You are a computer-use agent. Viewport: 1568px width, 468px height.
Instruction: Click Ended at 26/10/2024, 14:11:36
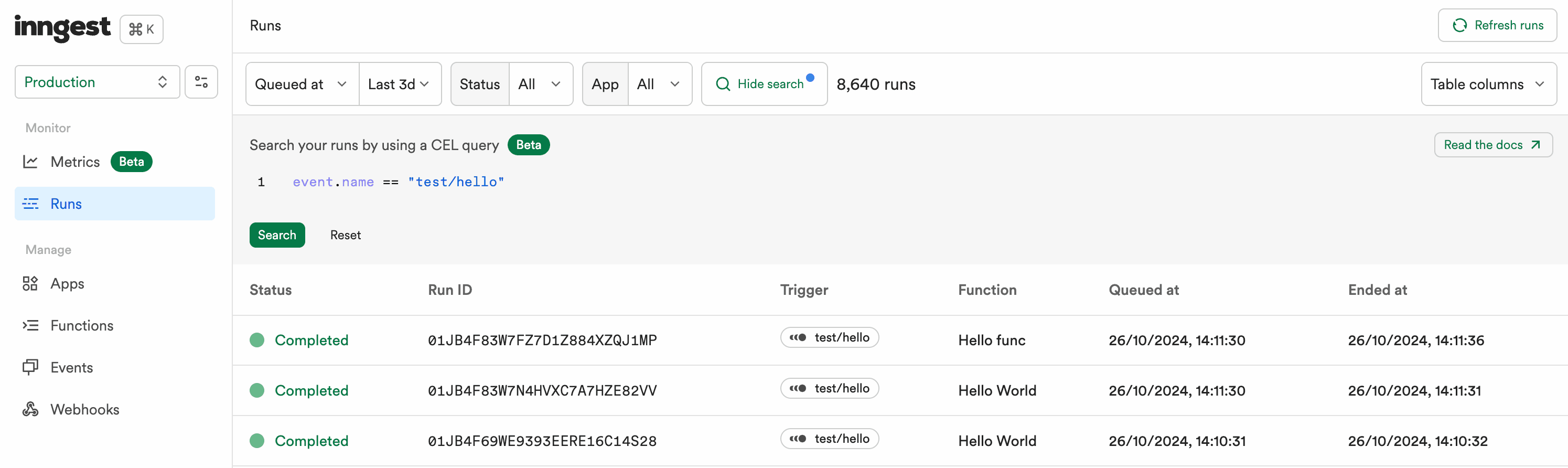(1416, 340)
